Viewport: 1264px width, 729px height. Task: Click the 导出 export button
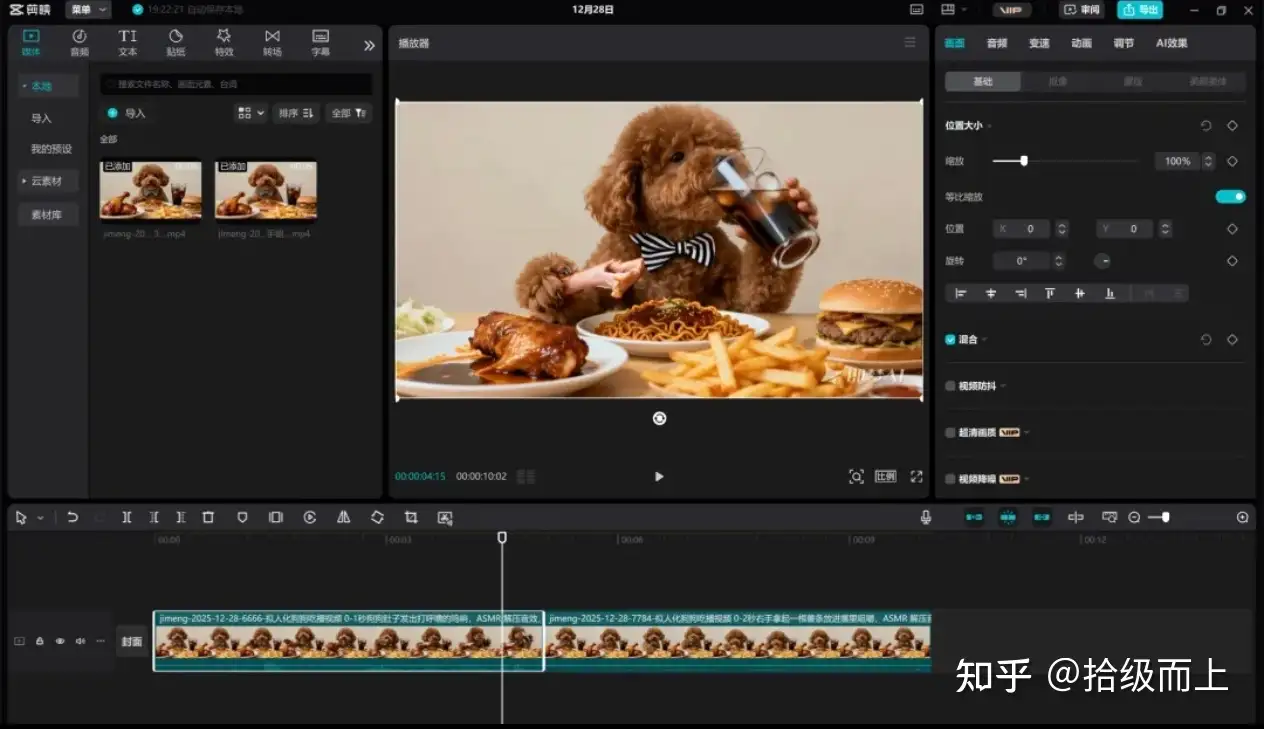[1139, 10]
